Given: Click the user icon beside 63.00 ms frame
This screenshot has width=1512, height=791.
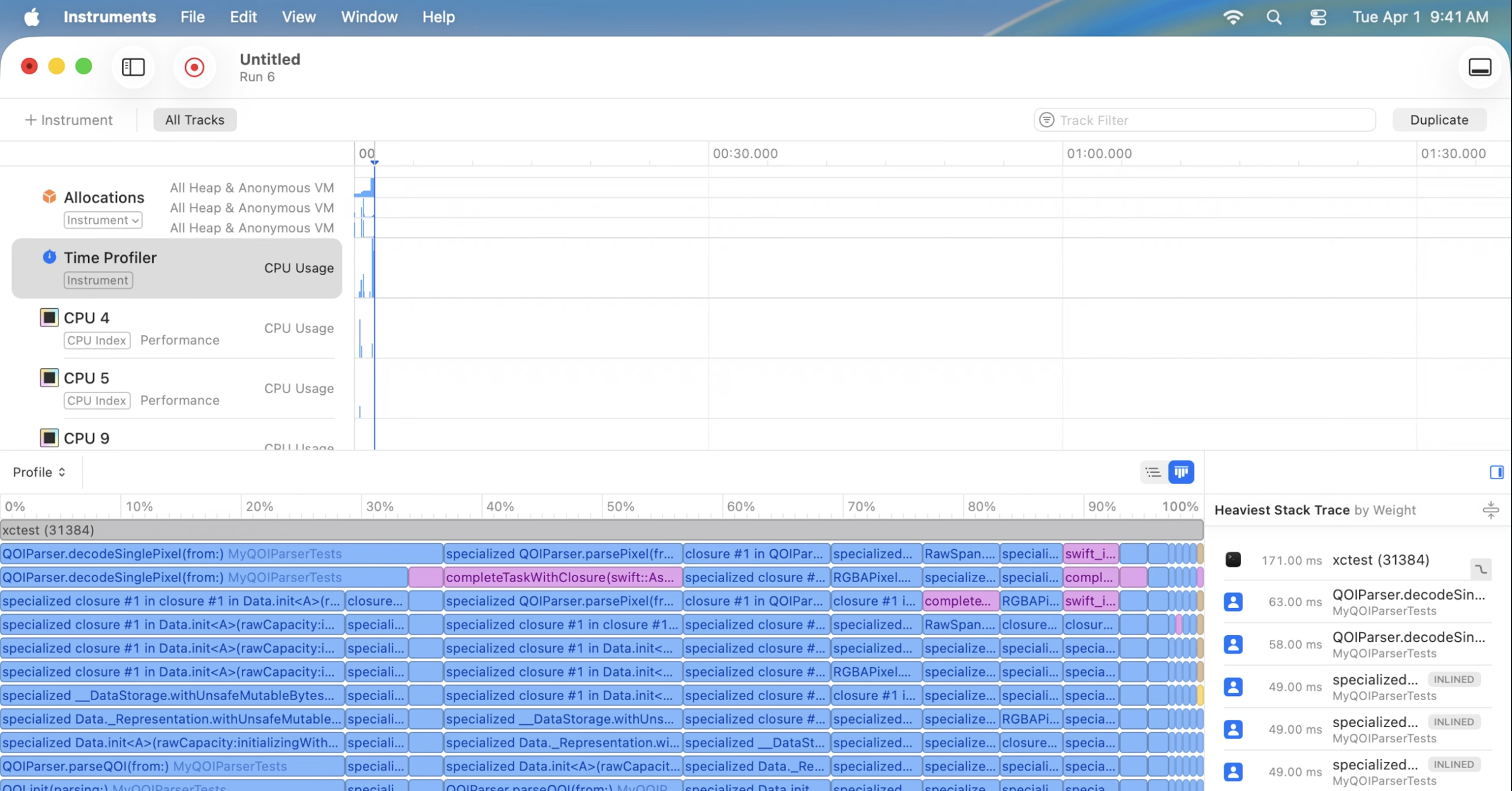Looking at the screenshot, I should 1233,602.
